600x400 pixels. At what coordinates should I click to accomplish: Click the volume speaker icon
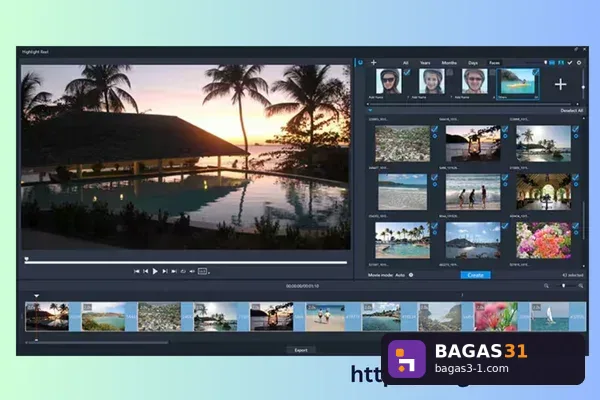pyautogui.click(x=192, y=271)
